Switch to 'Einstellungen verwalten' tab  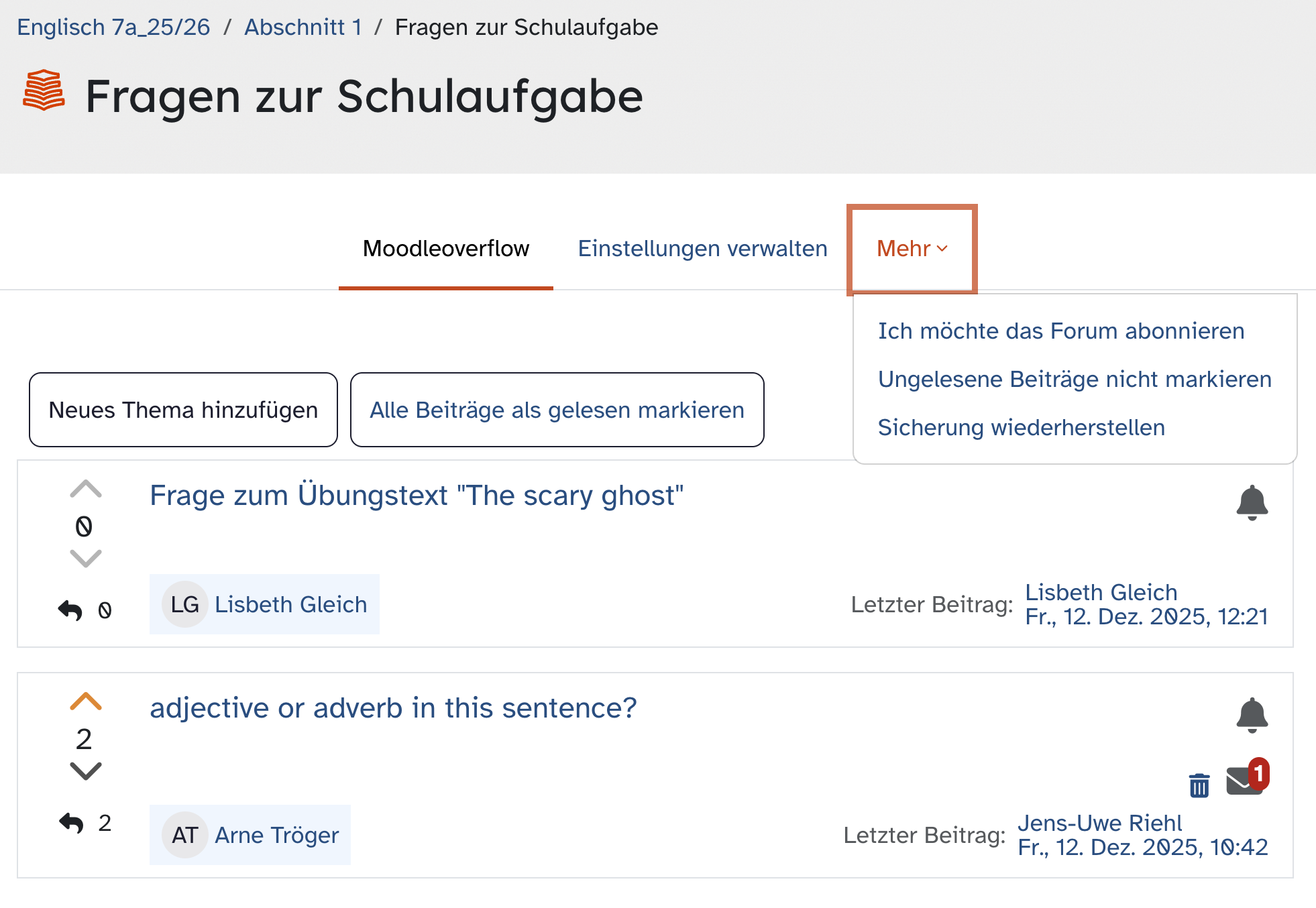tap(702, 249)
